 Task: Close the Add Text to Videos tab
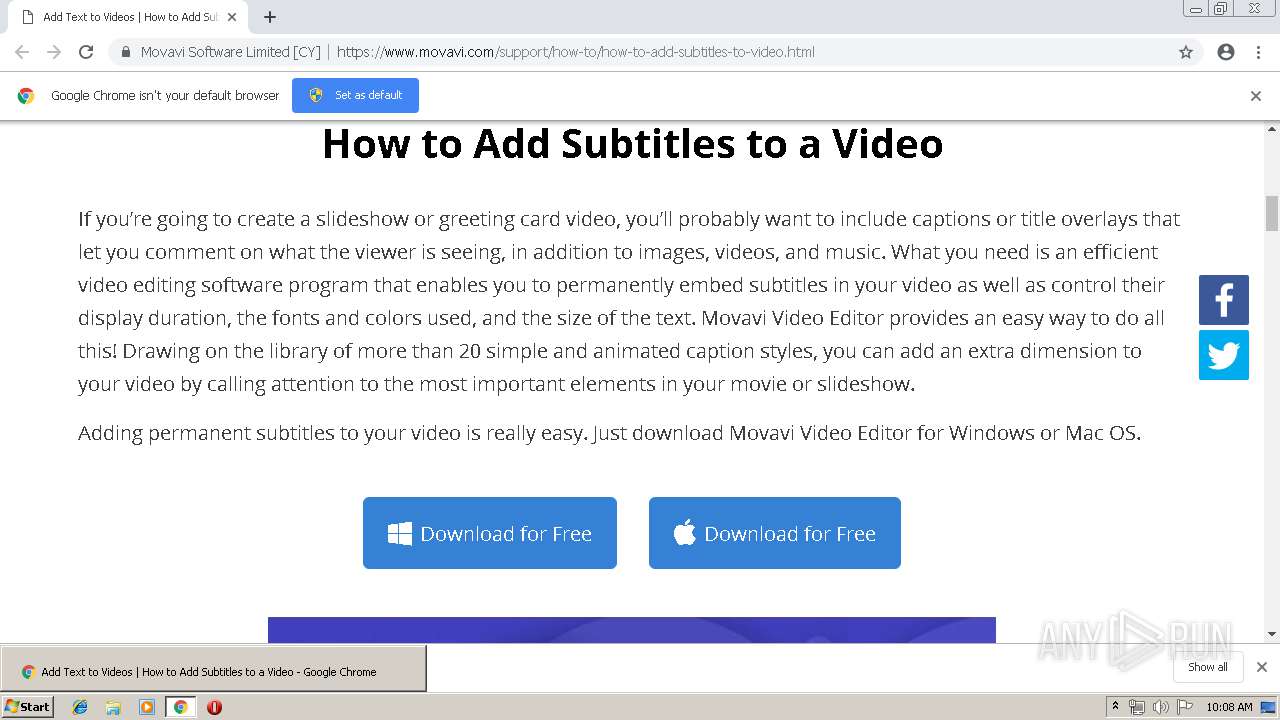point(232,17)
